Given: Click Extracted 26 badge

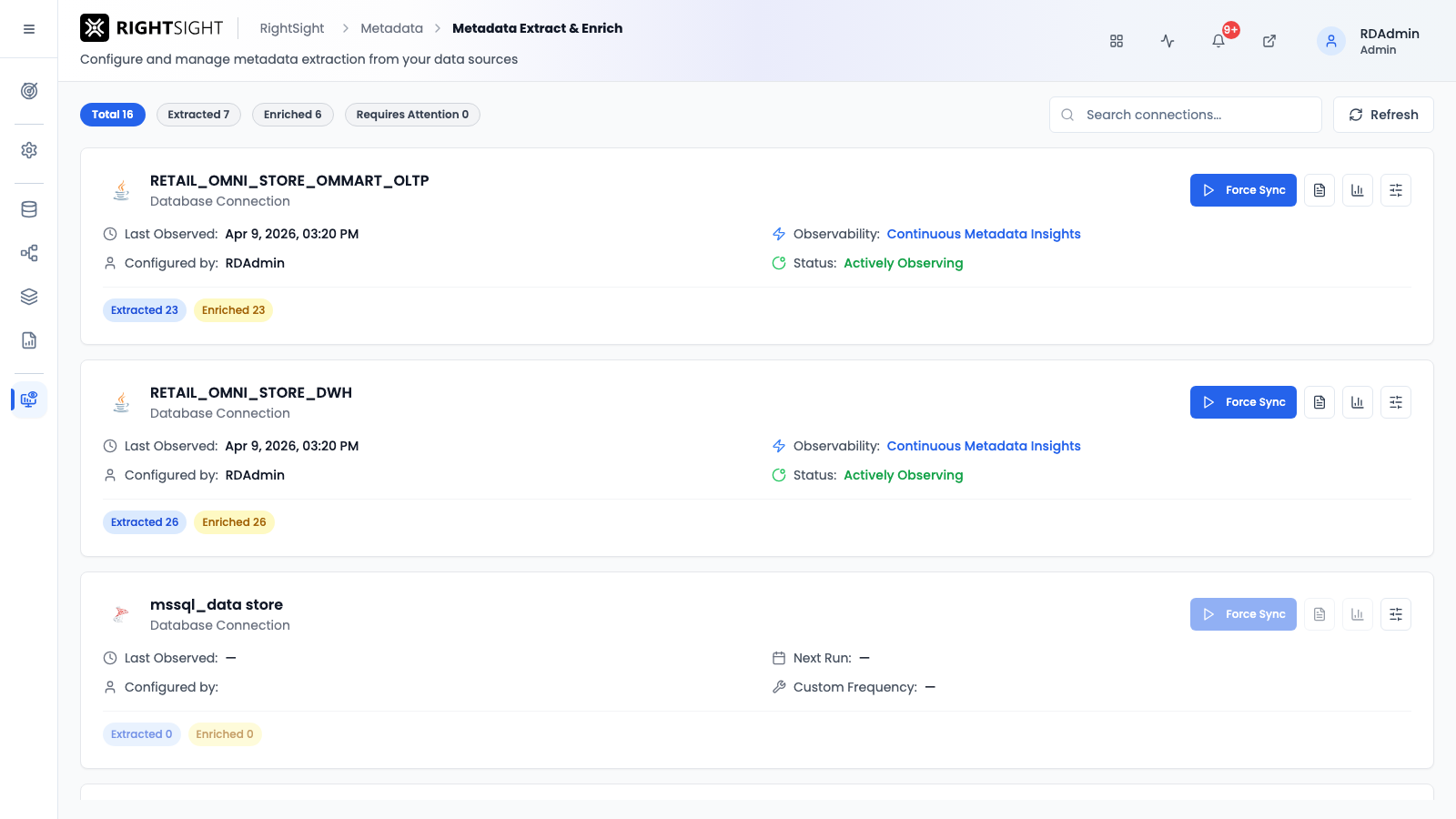Looking at the screenshot, I should click(x=145, y=522).
